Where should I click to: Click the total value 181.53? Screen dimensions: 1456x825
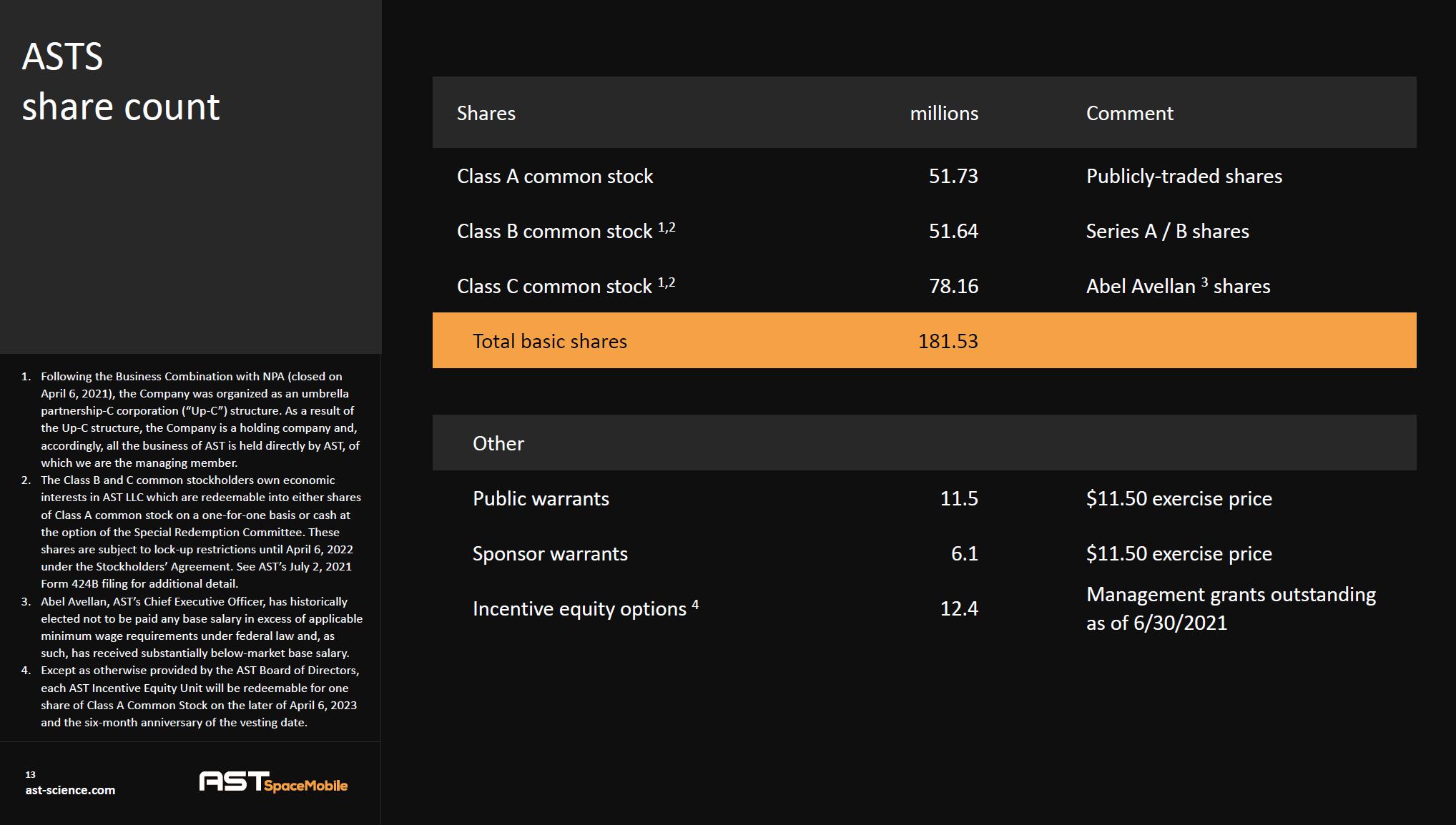click(948, 341)
